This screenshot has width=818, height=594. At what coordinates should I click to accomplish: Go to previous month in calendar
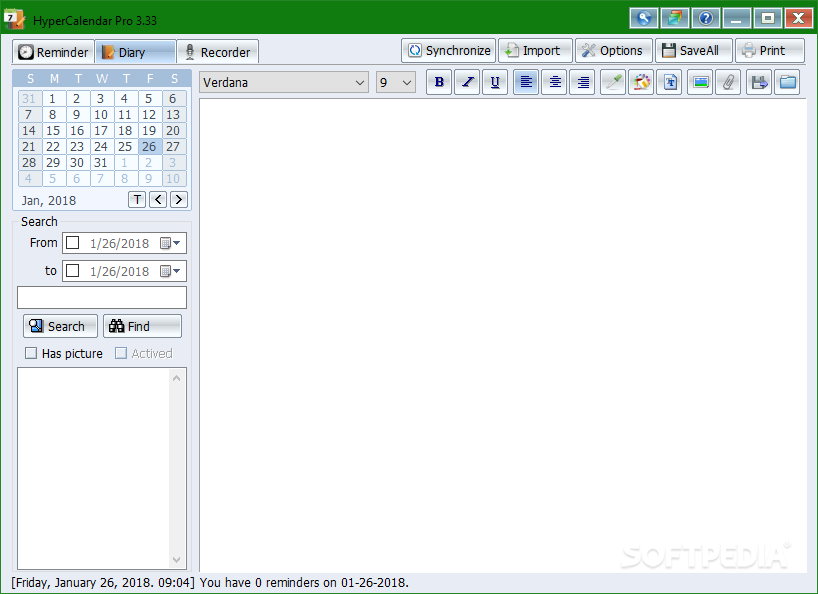(x=158, y=199)
